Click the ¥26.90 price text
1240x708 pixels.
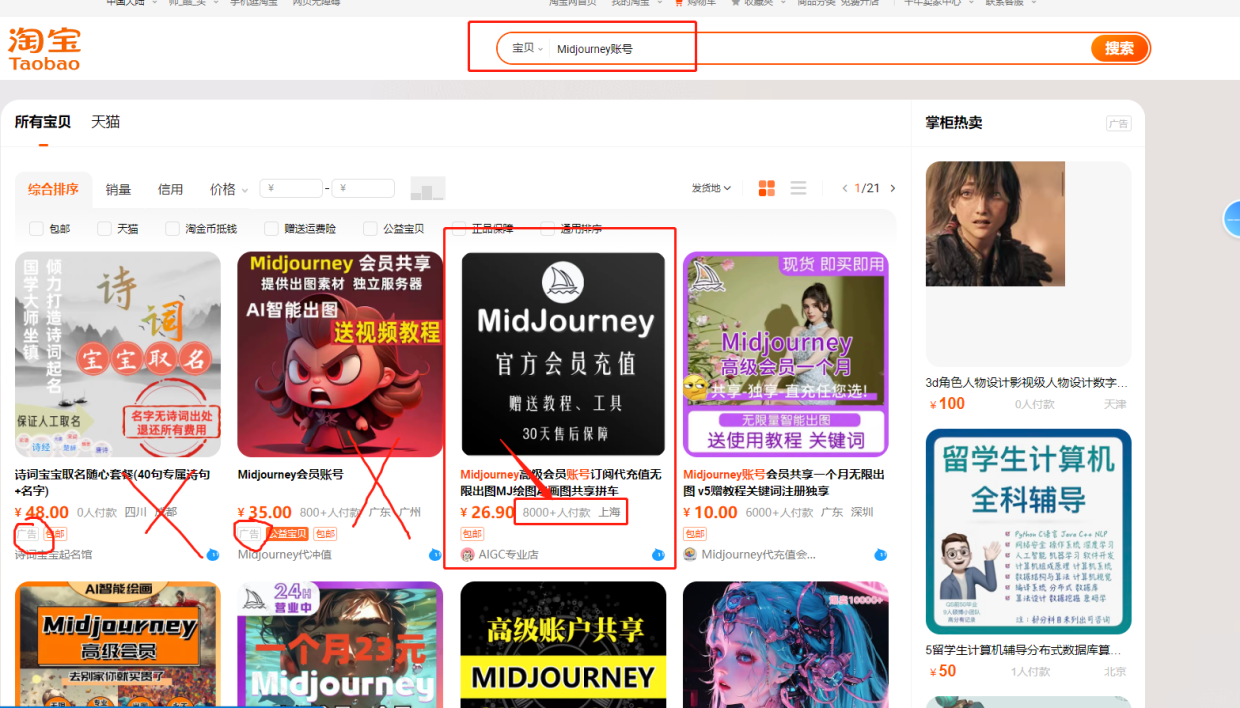(x=487, y=512)
